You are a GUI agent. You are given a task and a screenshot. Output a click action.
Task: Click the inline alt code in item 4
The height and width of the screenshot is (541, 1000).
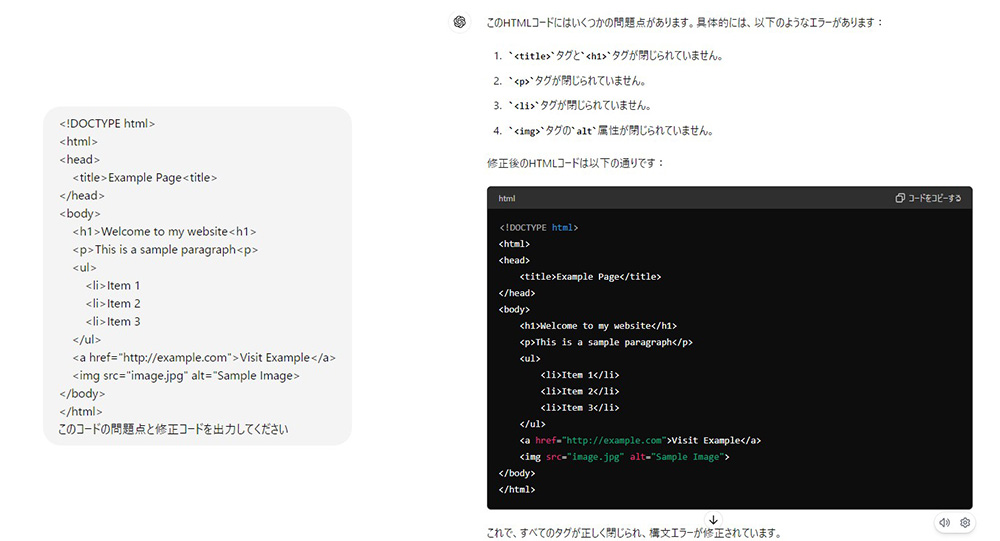tap(584, 131)
